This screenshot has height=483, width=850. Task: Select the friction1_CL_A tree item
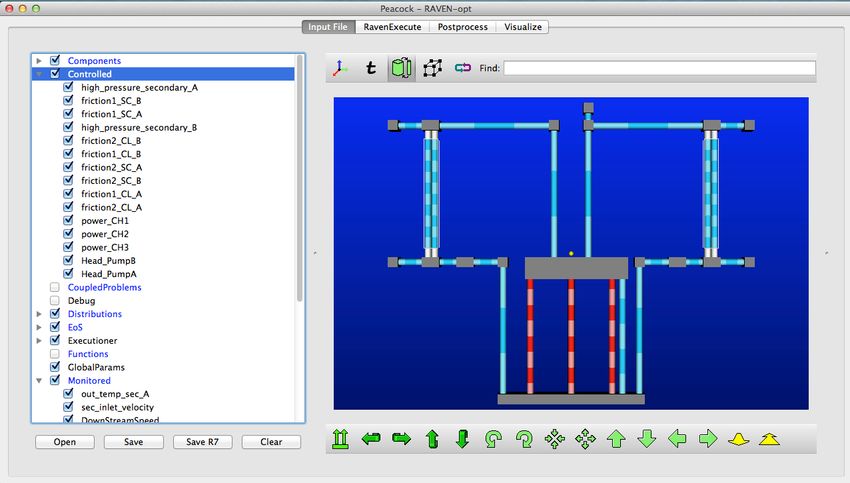click(112, 194)
